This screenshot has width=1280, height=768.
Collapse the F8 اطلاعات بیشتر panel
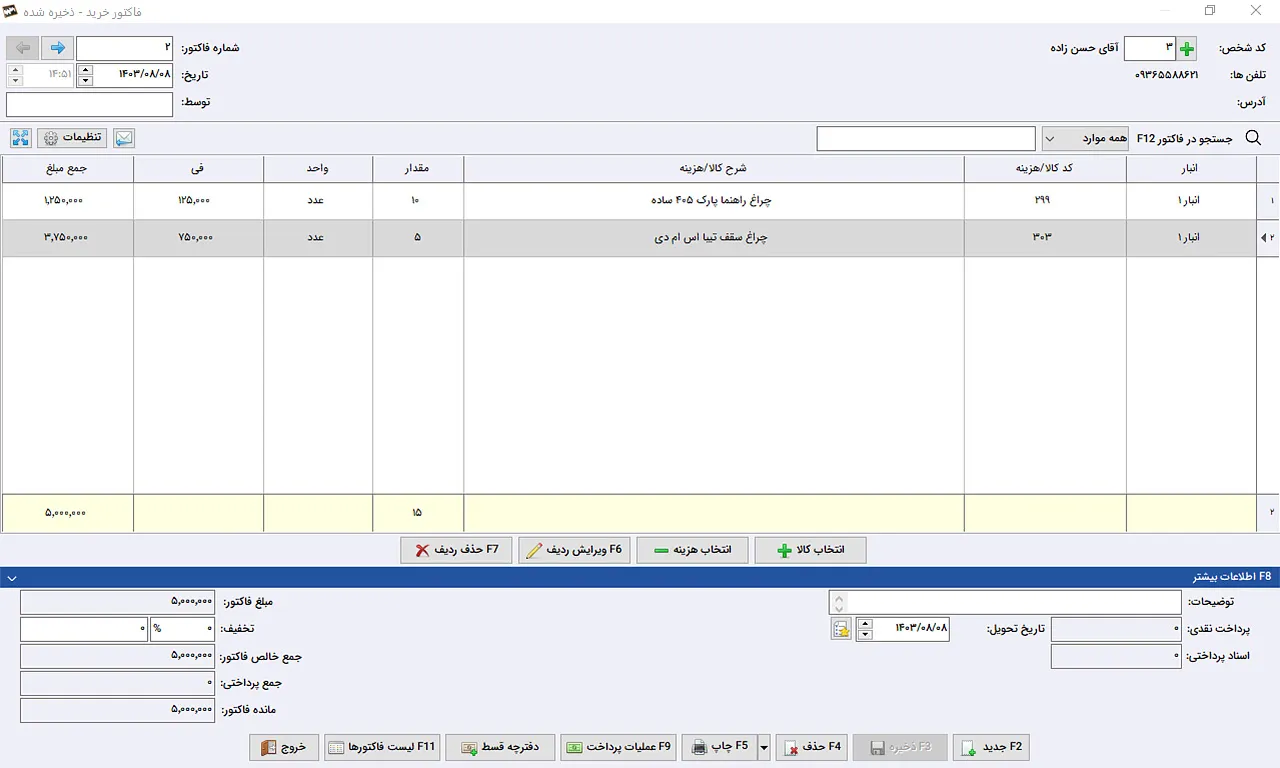pyautogui.click(x=9, y=577)
